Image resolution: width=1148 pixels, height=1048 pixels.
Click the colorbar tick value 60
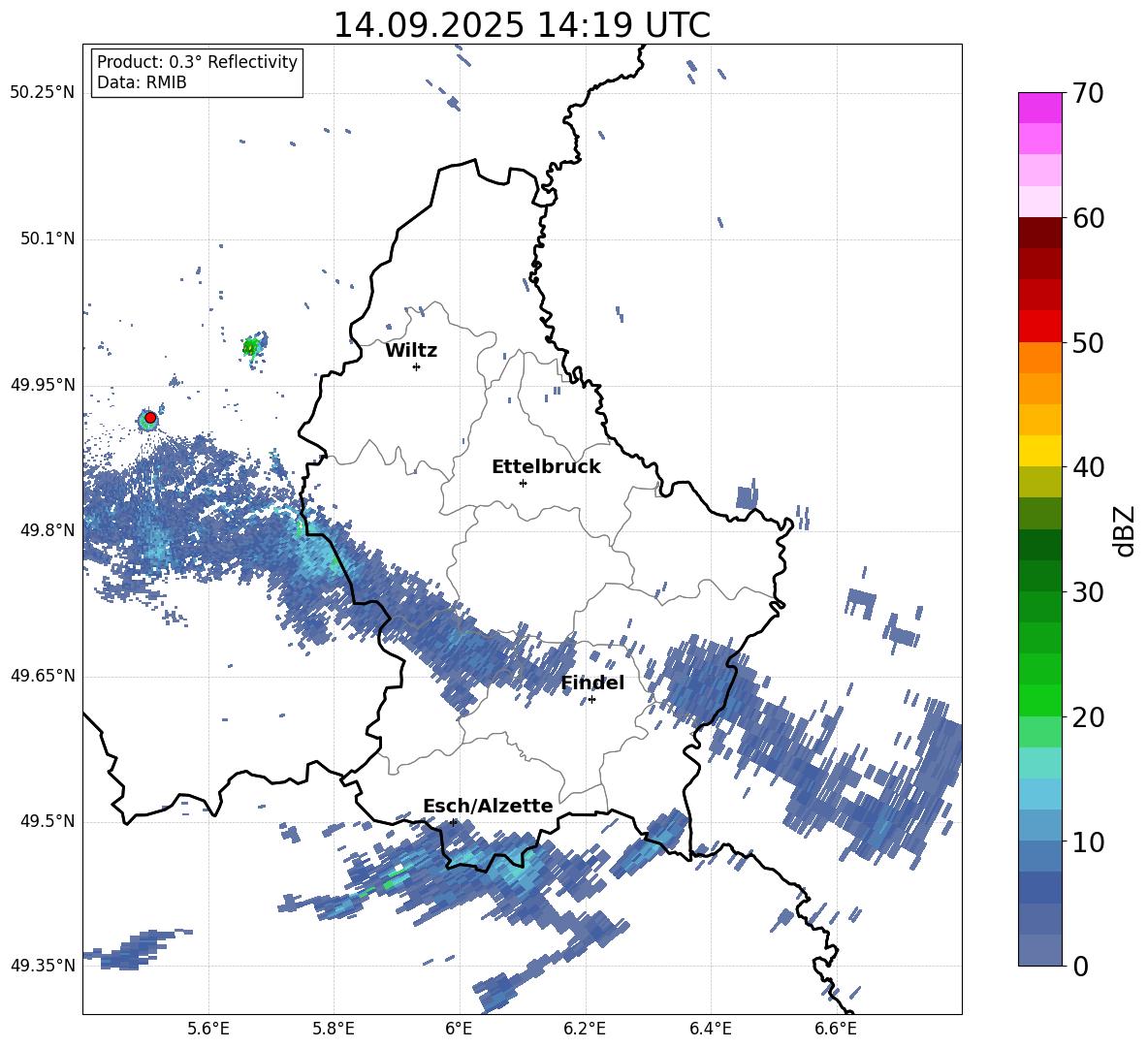click(1089, 218)
